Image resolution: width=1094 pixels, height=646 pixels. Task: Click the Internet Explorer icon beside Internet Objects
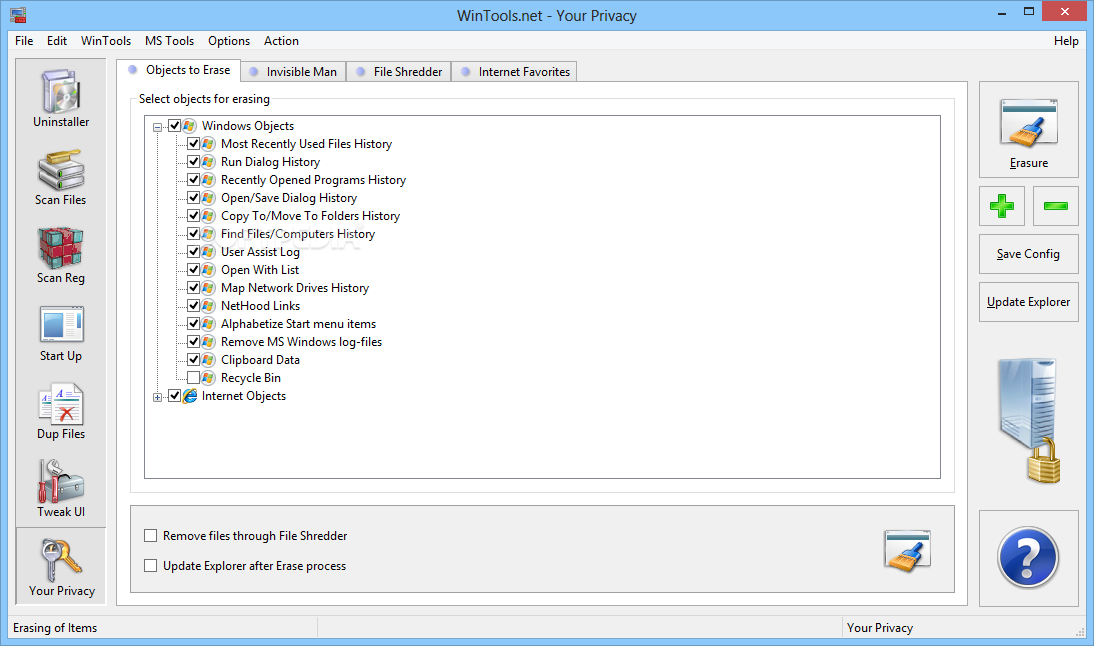tap(189, 396)
